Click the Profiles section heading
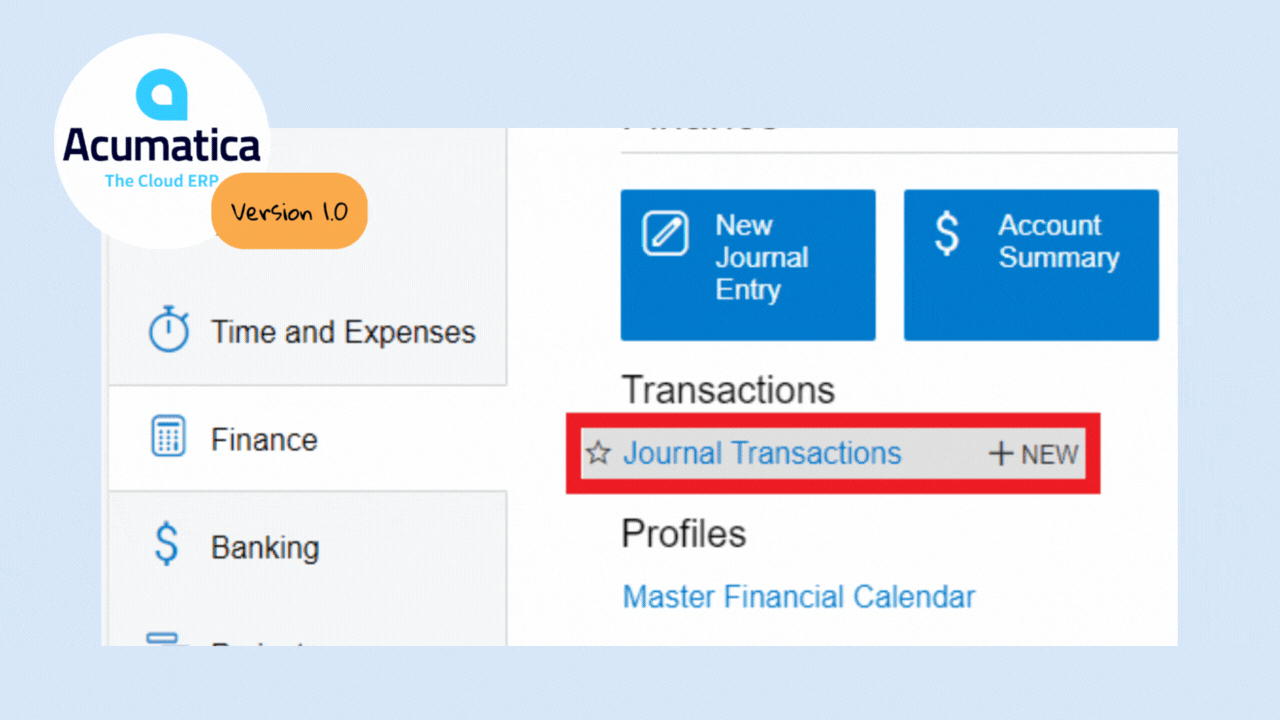 tap(683, 534)
